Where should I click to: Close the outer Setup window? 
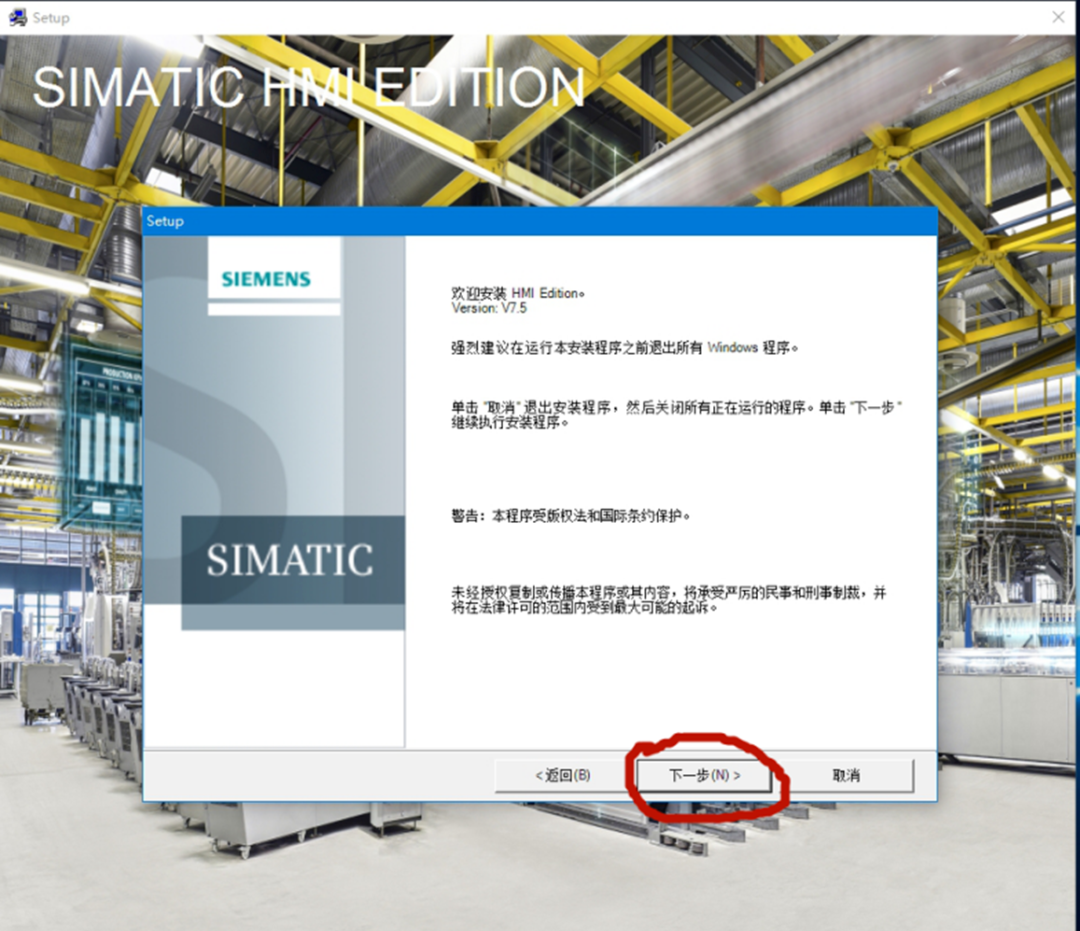point(1059,17)
